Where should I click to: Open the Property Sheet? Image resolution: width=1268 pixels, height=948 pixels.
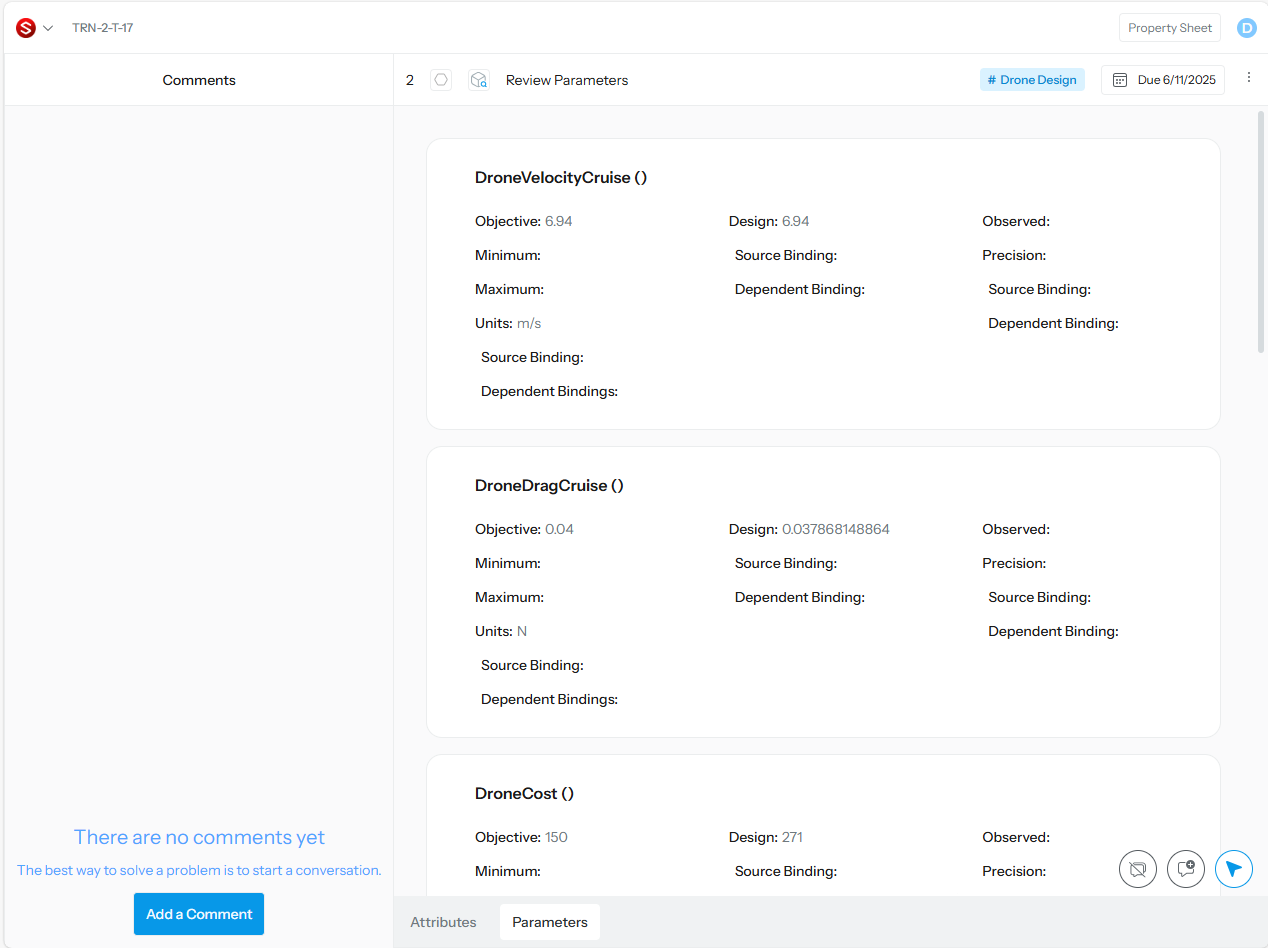point(1169,28)
